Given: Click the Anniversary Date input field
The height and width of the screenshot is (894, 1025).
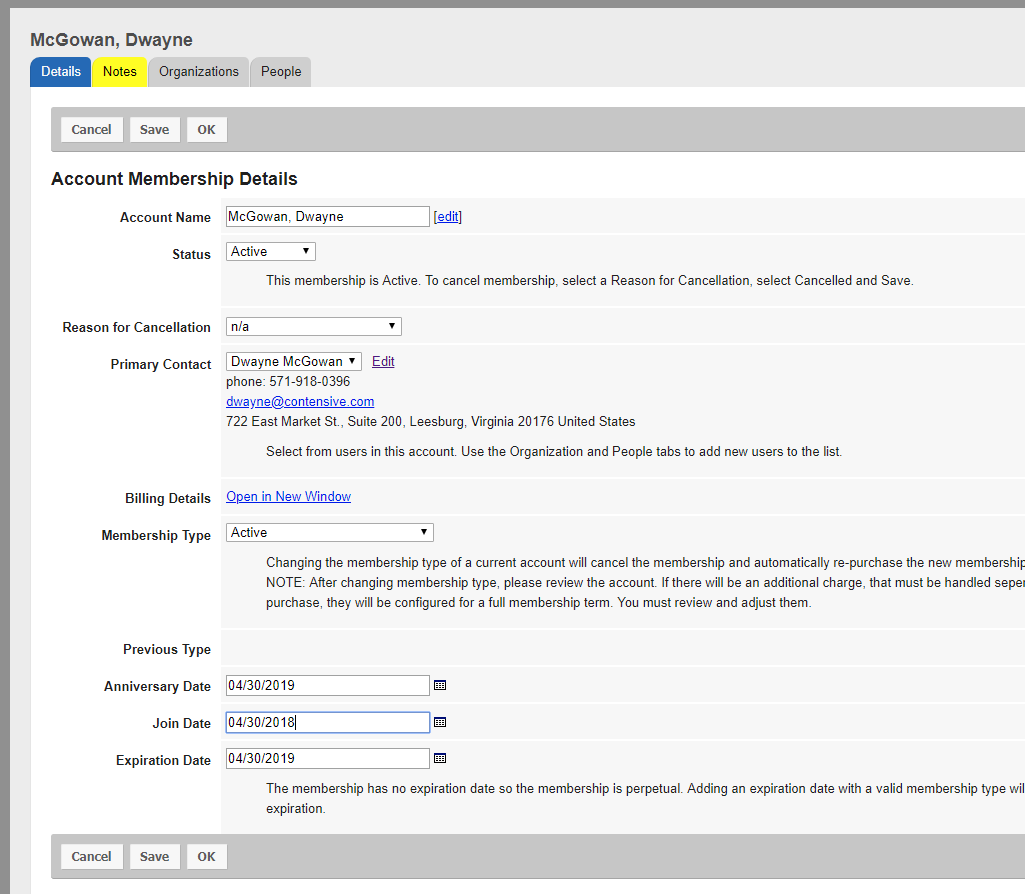Looking at the screenshot, I should tap(328, 686).
